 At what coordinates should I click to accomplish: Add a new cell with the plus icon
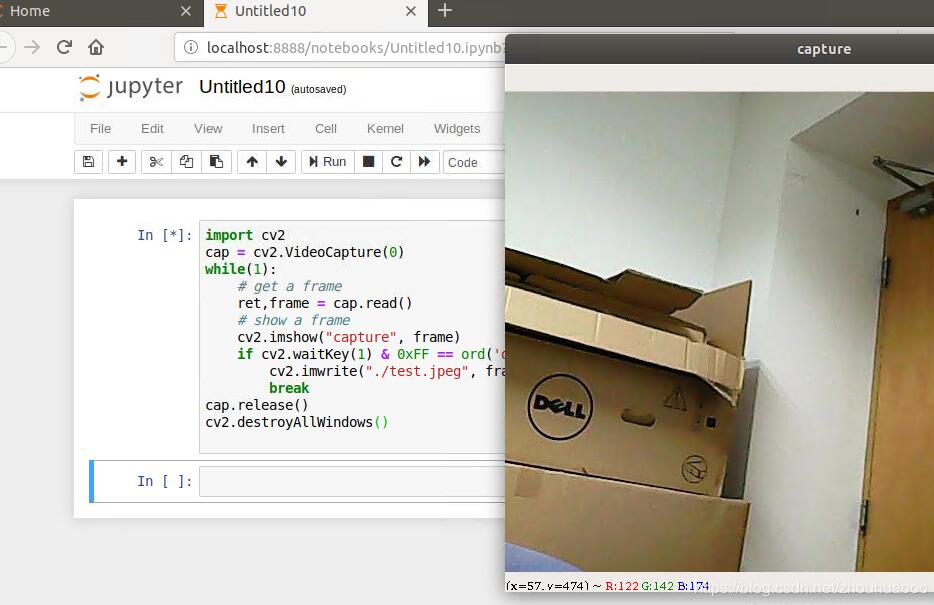pos(121,161)
